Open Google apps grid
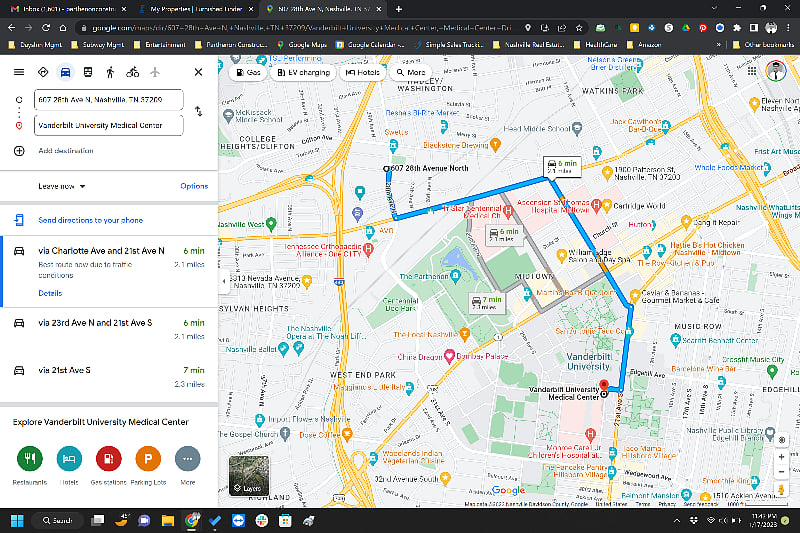 (x=752, y=71)
